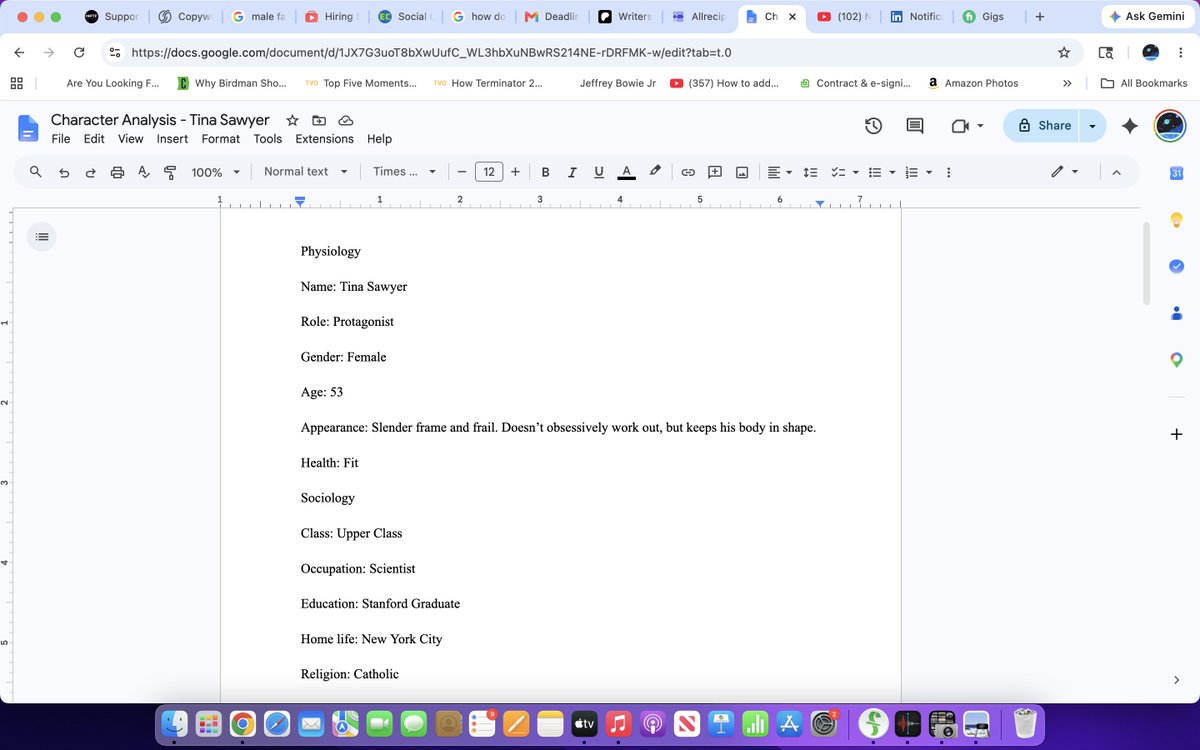
Task: Open the Gemini sparkle in Docs
Action: [x=1130, y=126]
